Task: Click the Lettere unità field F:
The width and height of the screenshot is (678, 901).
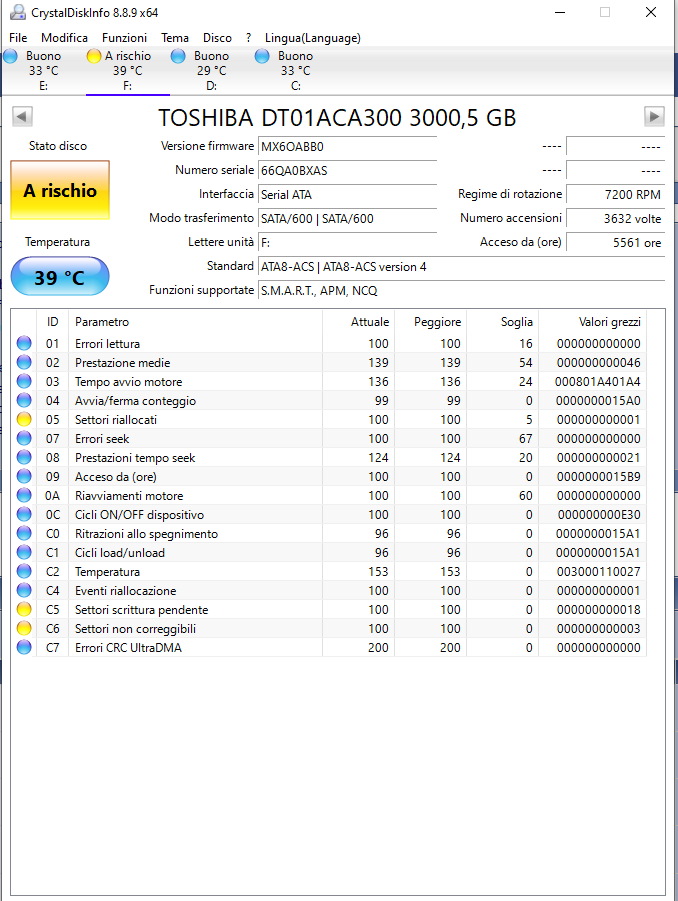Action: pos(348,242)
